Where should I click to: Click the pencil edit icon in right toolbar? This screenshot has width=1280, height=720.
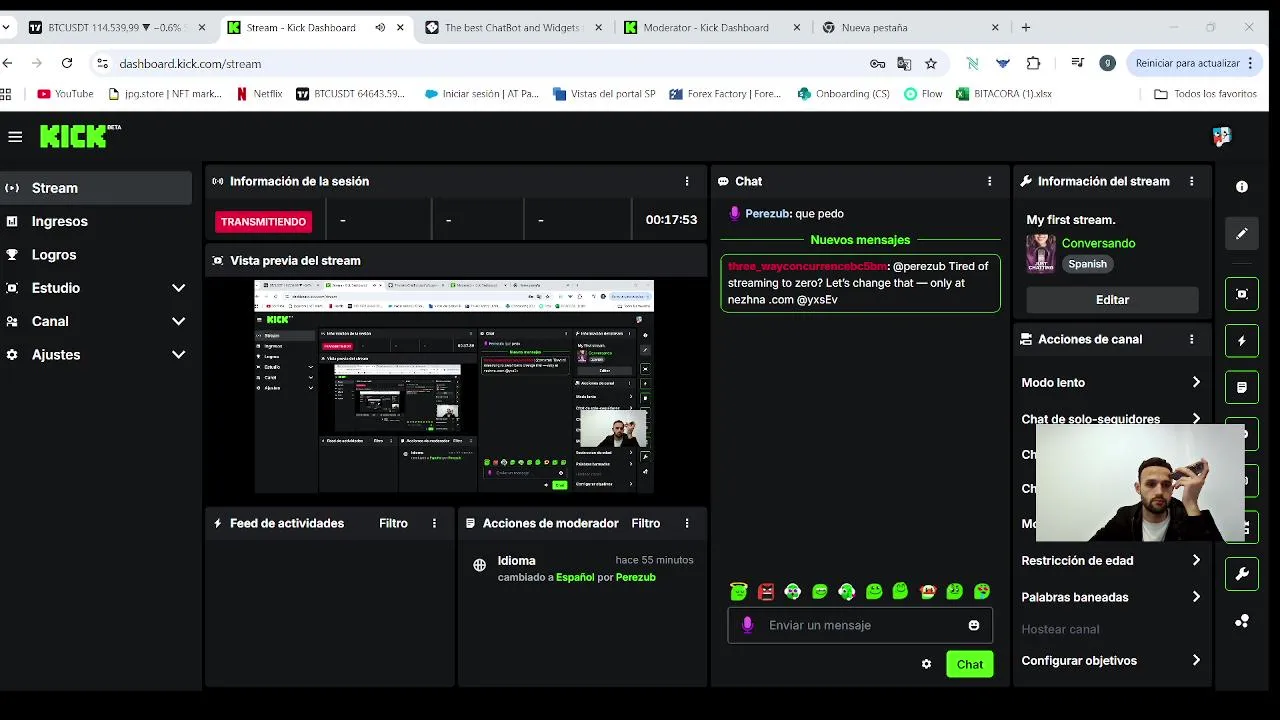pos(1241,233)
